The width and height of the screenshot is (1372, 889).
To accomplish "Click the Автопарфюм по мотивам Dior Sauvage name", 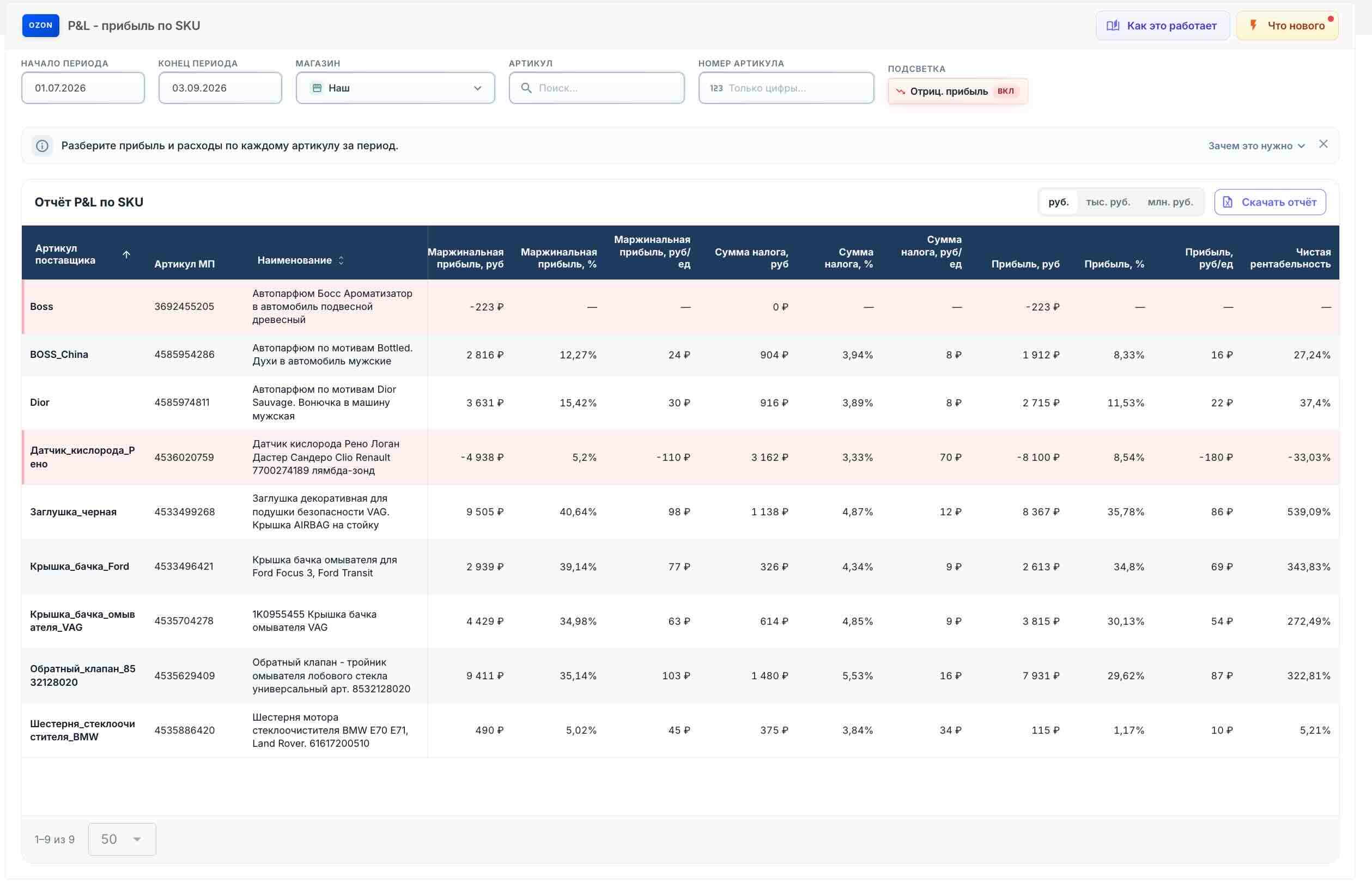I will point(325,402).
